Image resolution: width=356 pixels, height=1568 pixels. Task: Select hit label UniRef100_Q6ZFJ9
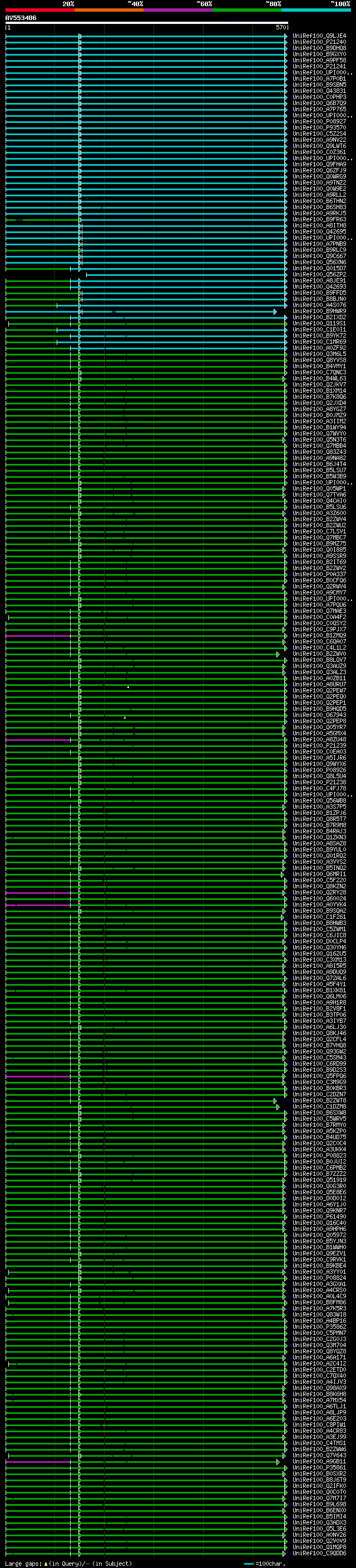click(x=319, y=171)
